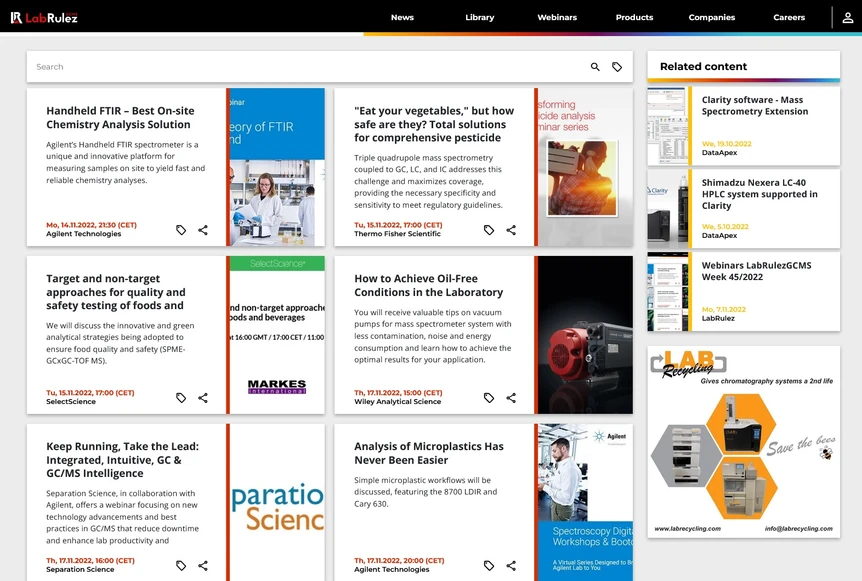Click tag icon on Oil-Free Conditions card
Image resolution: width=862 pixels, height=581 pixels.
point(489,397)
